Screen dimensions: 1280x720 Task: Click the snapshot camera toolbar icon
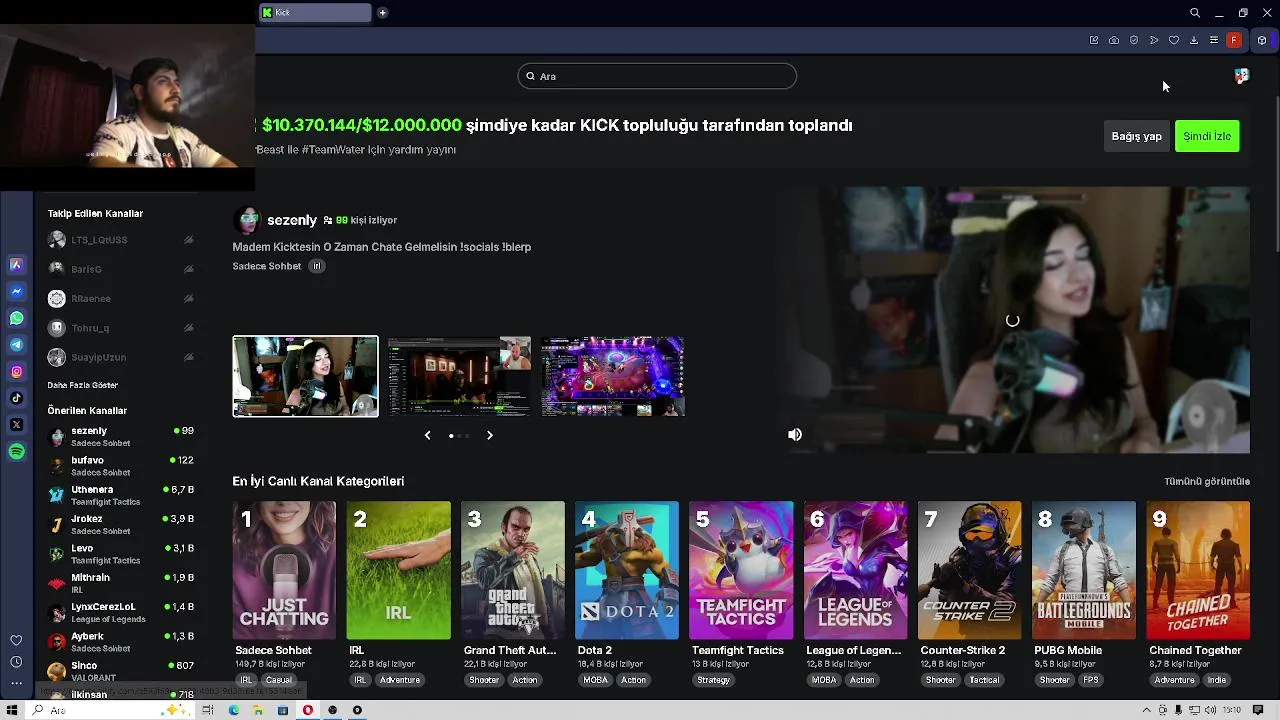coord(1114,40)
